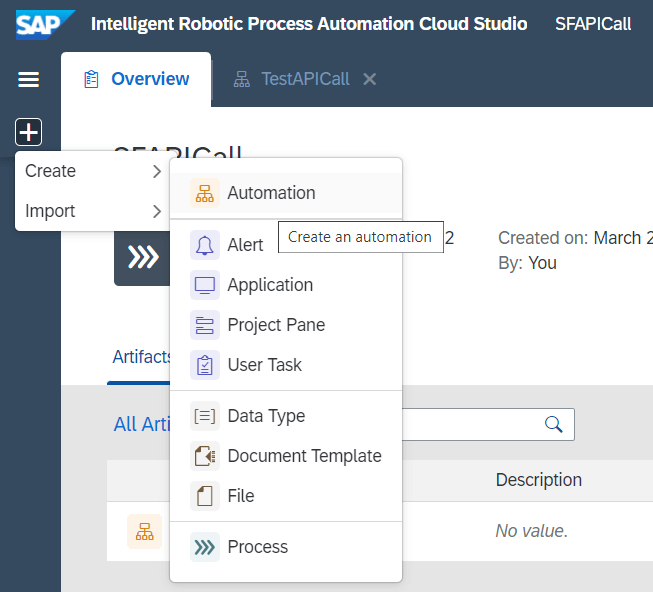Click the Intelligent Robotic Process Automation title
This screenshot has height=592, width=653.
(309, 24)
